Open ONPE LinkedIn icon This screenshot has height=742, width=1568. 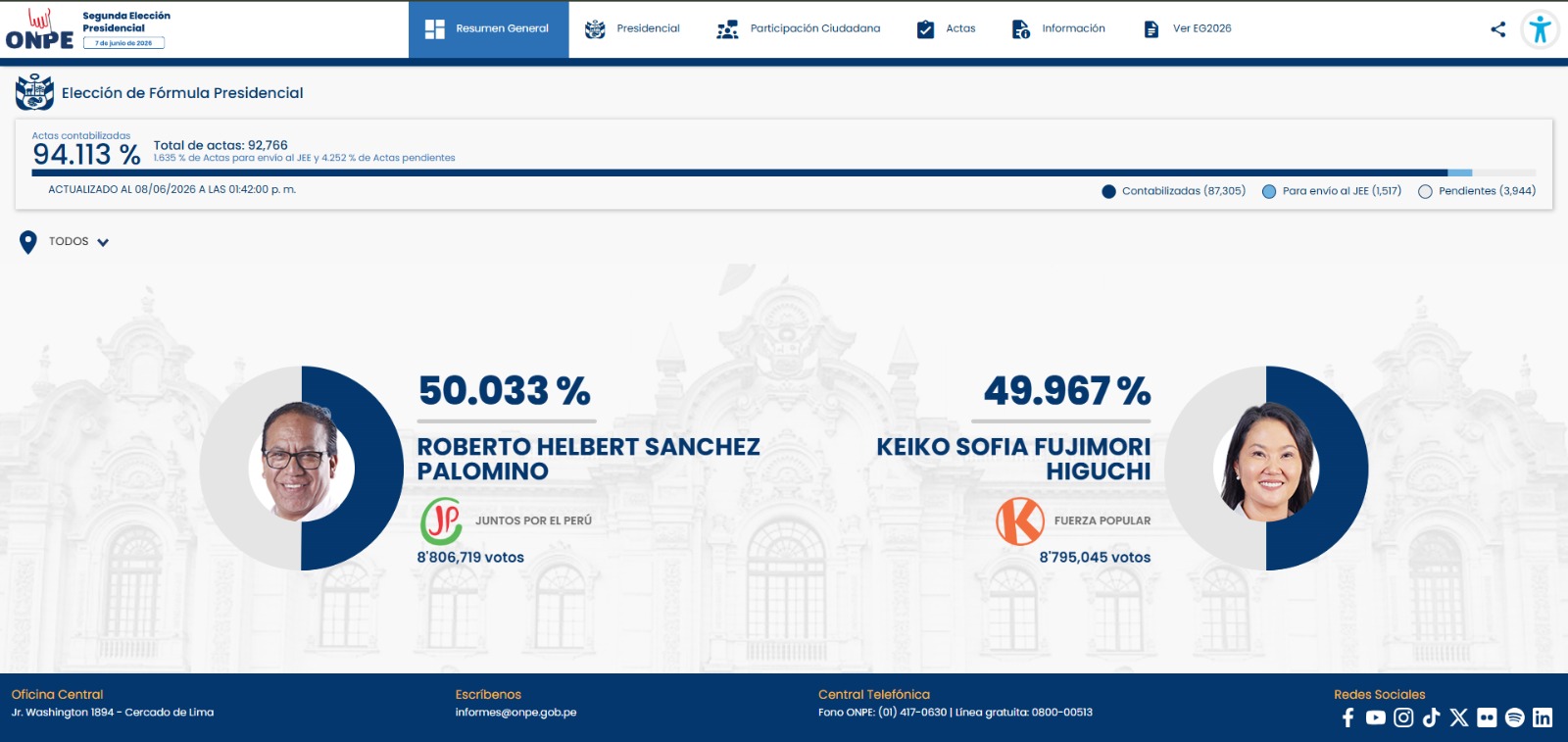1543,717
